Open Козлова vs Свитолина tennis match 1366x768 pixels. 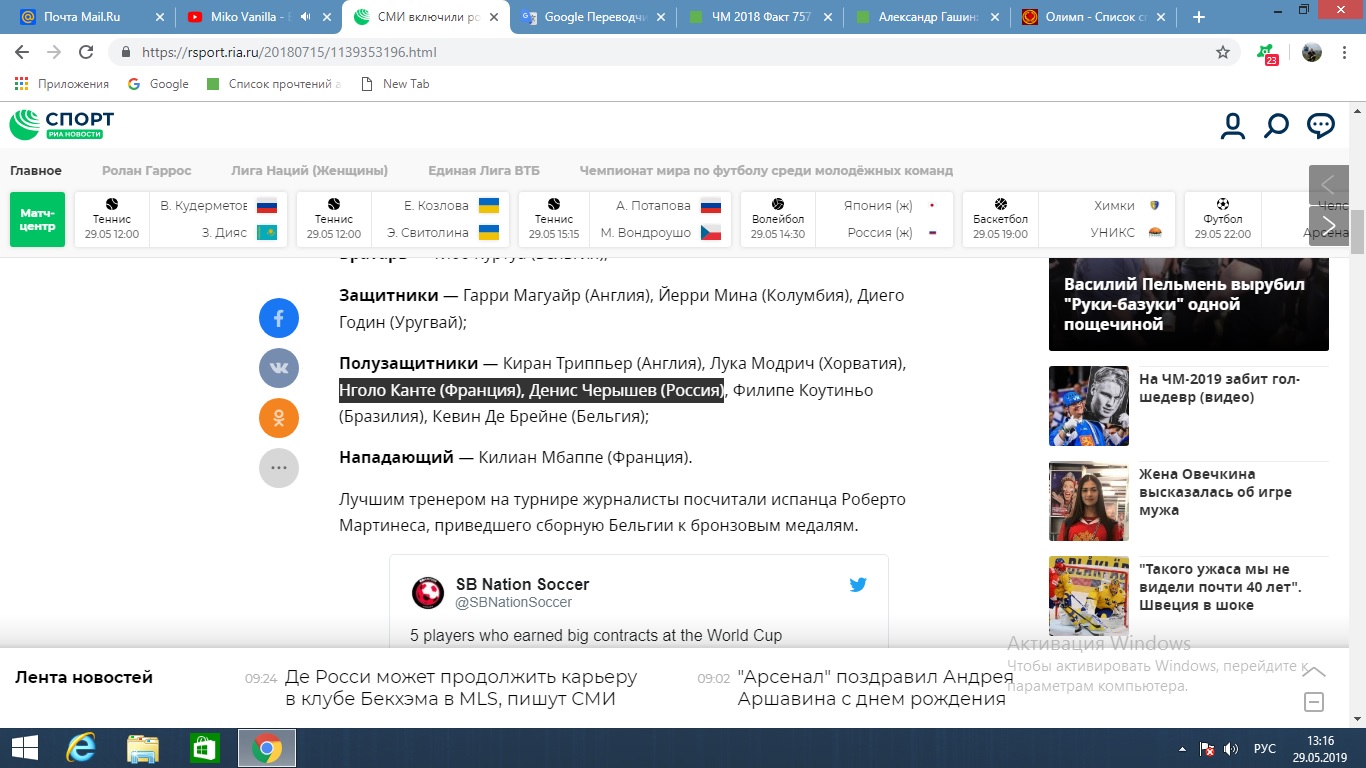tap(403, 219)
